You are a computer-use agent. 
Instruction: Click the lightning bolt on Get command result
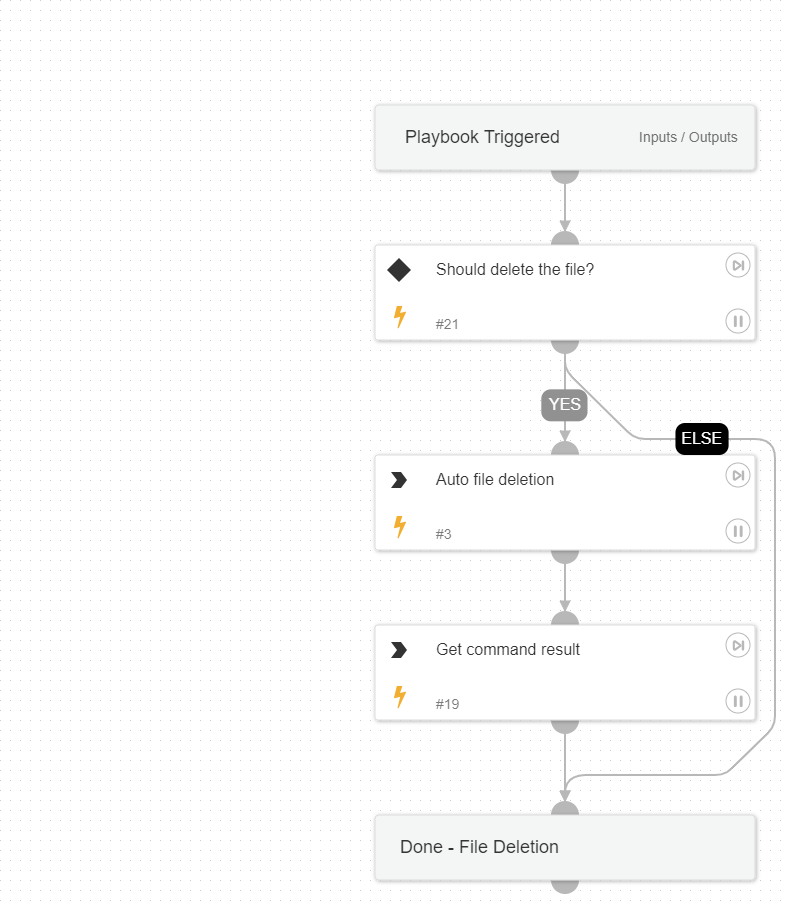(400, 698)
